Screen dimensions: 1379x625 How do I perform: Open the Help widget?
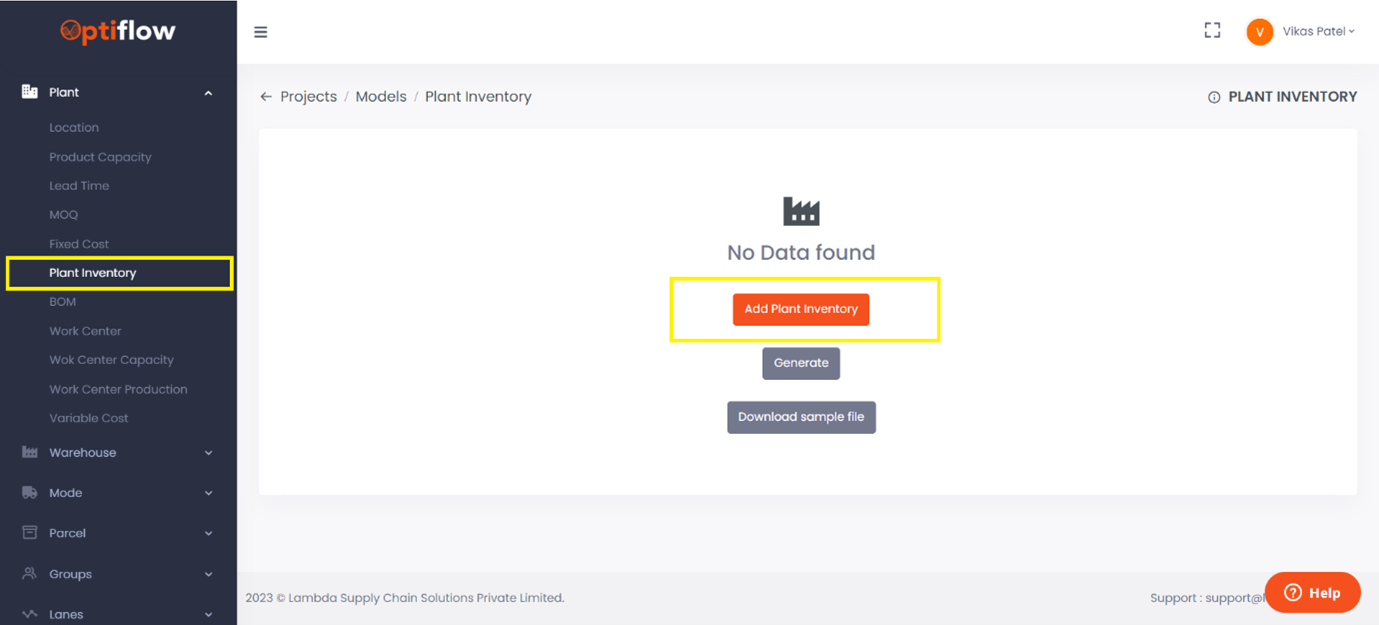(x=1312, y=592)
